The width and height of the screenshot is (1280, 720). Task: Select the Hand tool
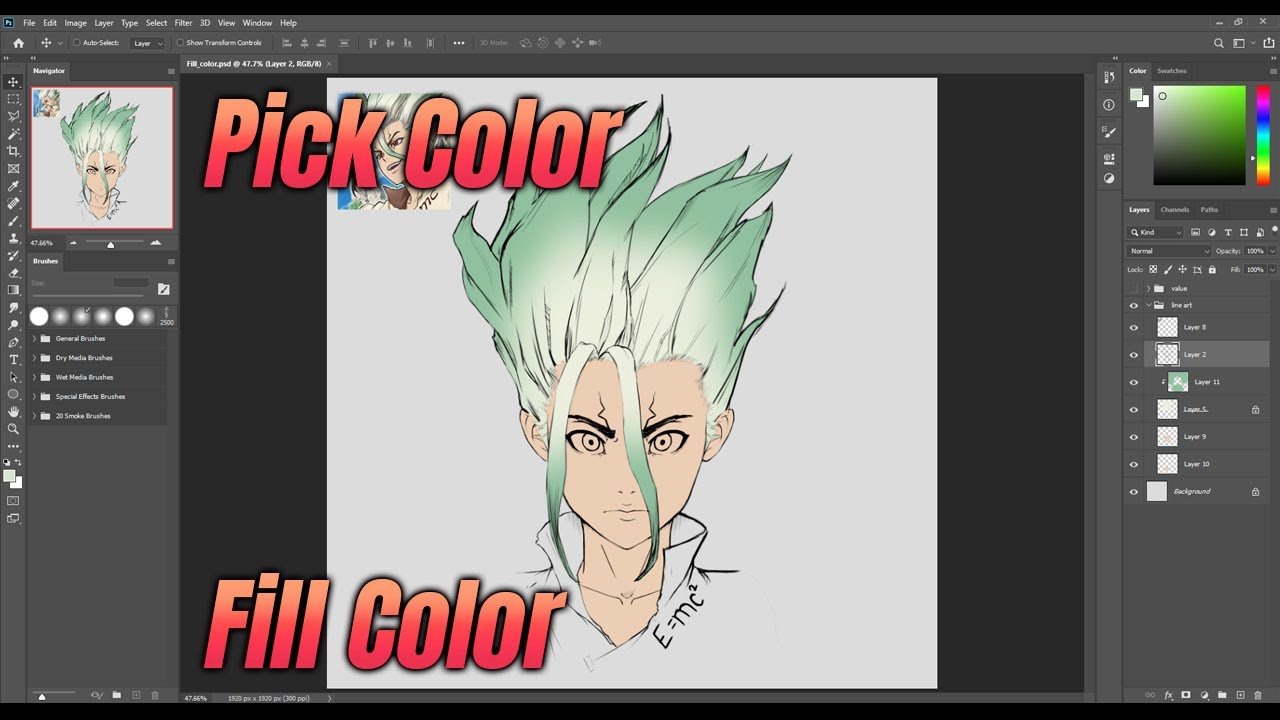pyautogui.click(x=13, y=411)
